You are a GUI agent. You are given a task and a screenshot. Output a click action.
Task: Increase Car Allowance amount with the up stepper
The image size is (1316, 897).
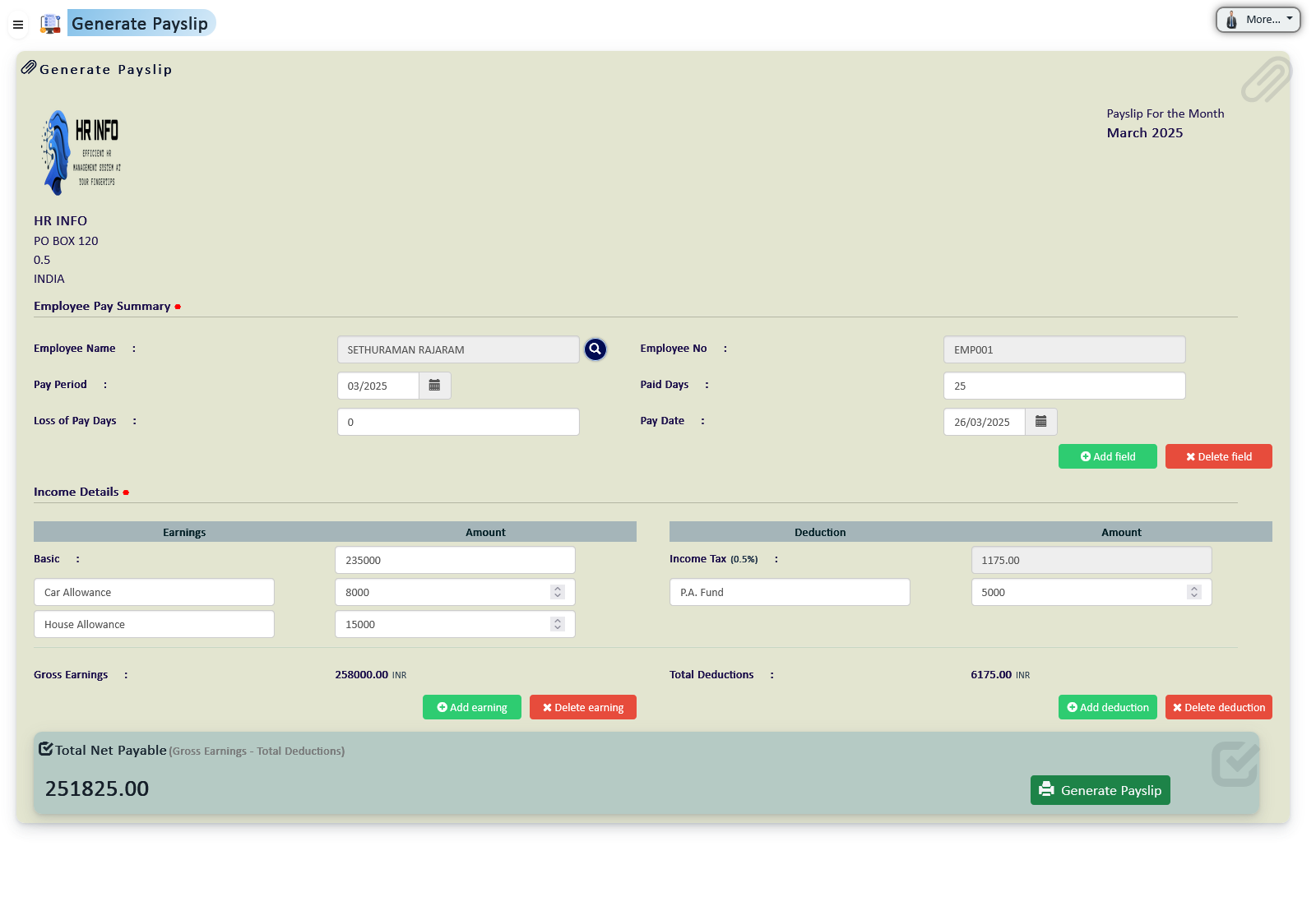(558, 587)
